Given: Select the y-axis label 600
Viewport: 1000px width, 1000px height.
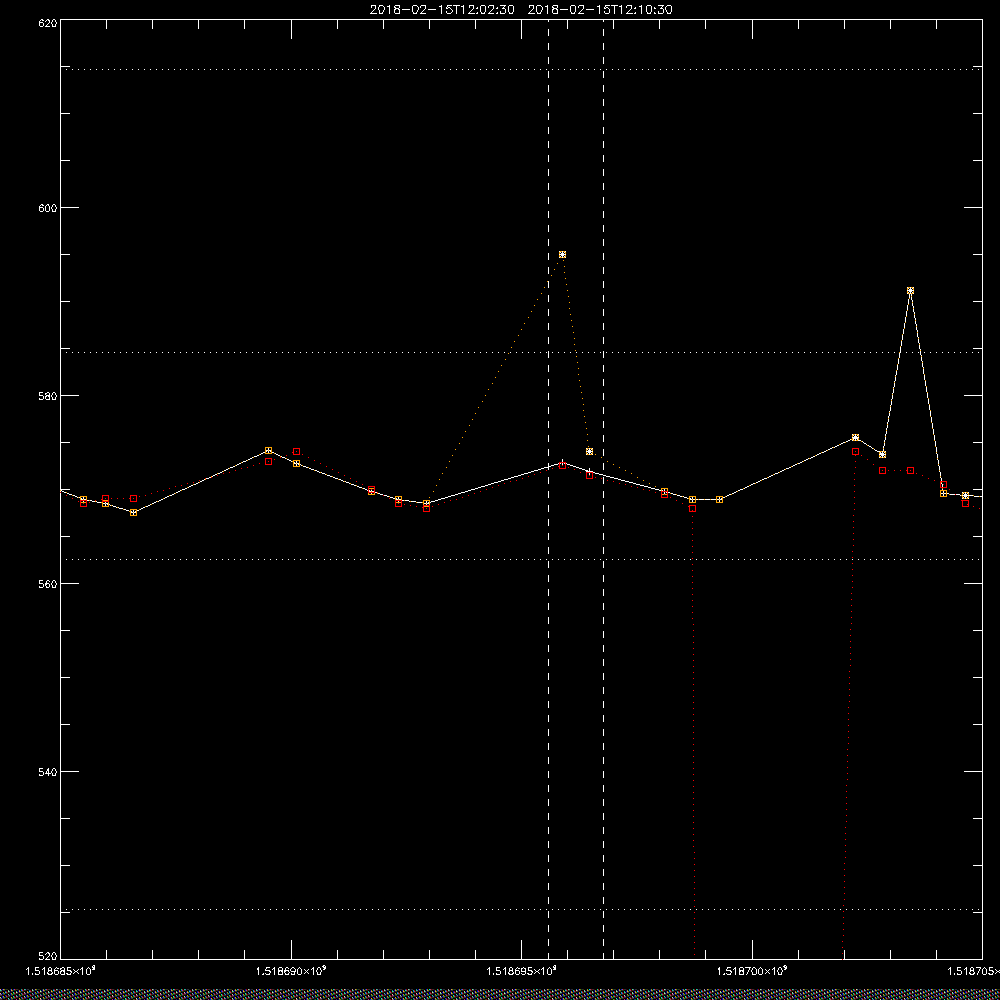Looking at the screenshot, I should click(x=48, y=208).
